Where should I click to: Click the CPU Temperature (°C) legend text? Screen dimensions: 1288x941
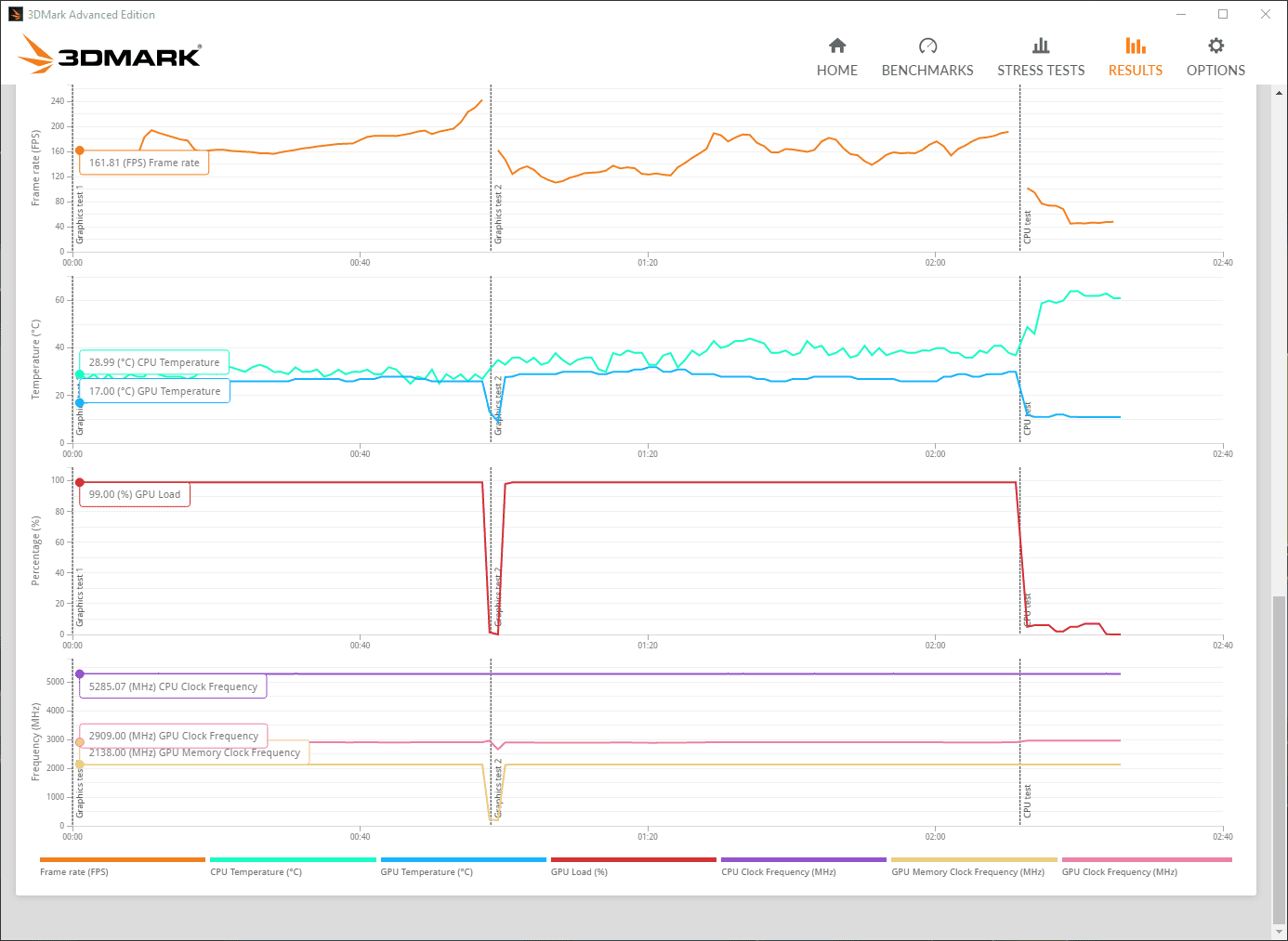[256, 872]
